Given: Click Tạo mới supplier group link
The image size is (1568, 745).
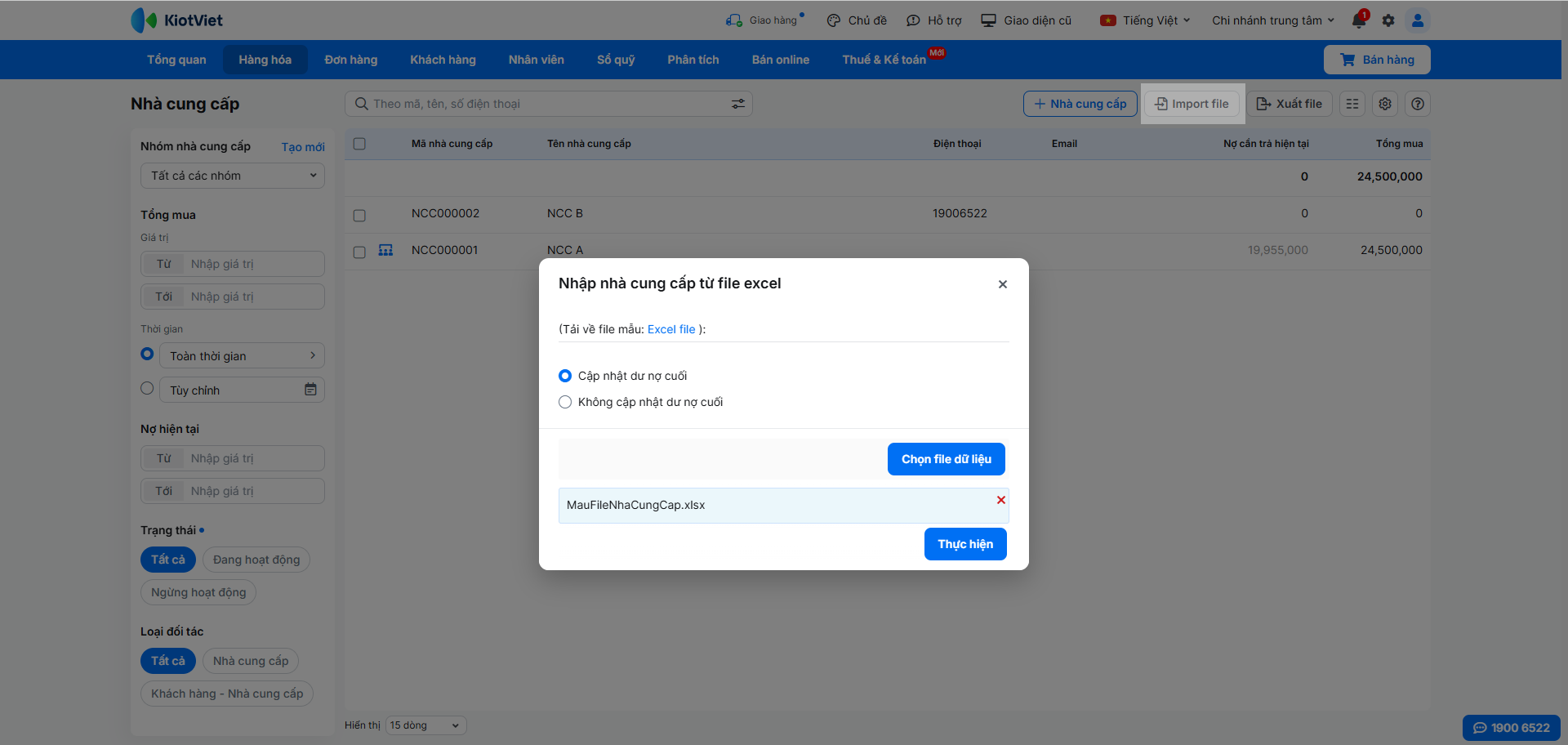Looking at the screenshot, I should [303, 147].
